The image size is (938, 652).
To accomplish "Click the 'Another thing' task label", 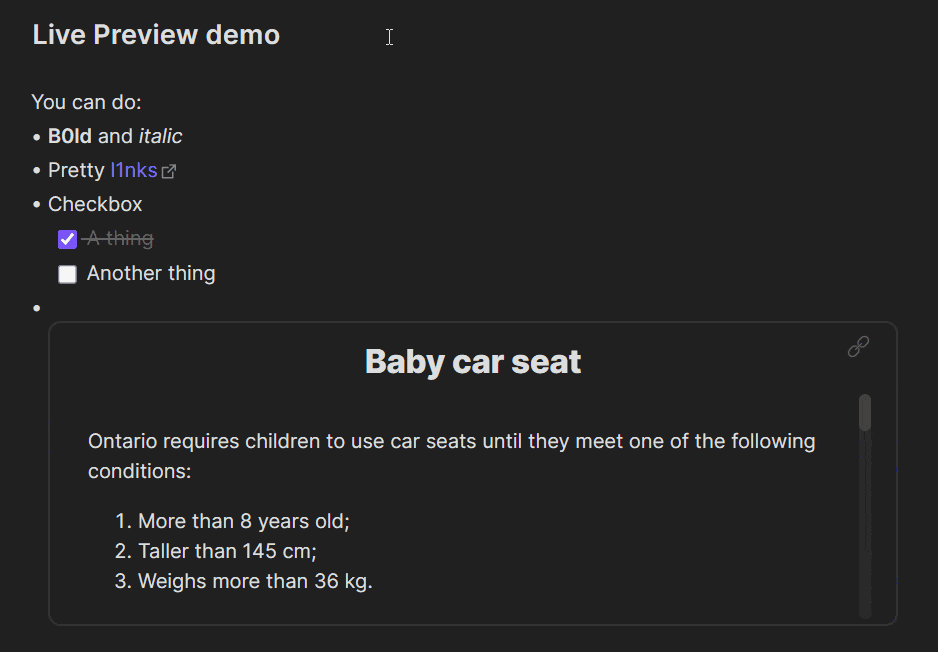I will [x=151, y=273].
